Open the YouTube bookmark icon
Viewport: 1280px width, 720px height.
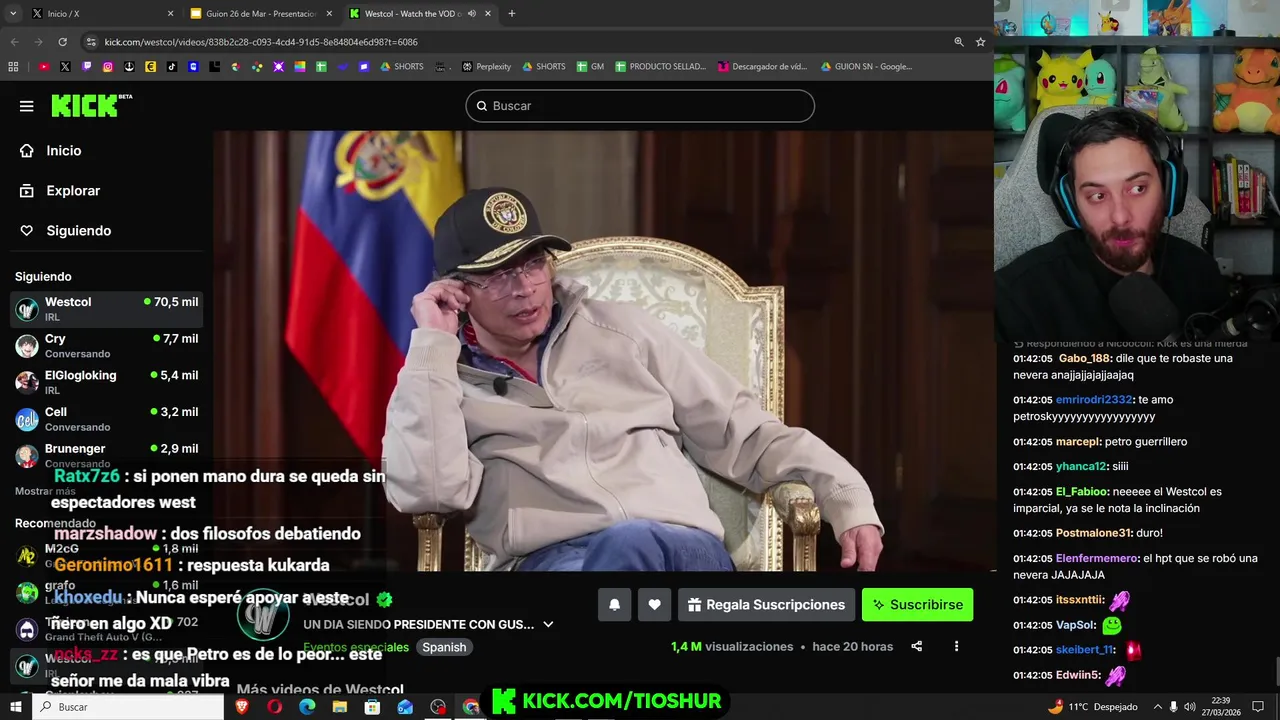coord(44,67)
